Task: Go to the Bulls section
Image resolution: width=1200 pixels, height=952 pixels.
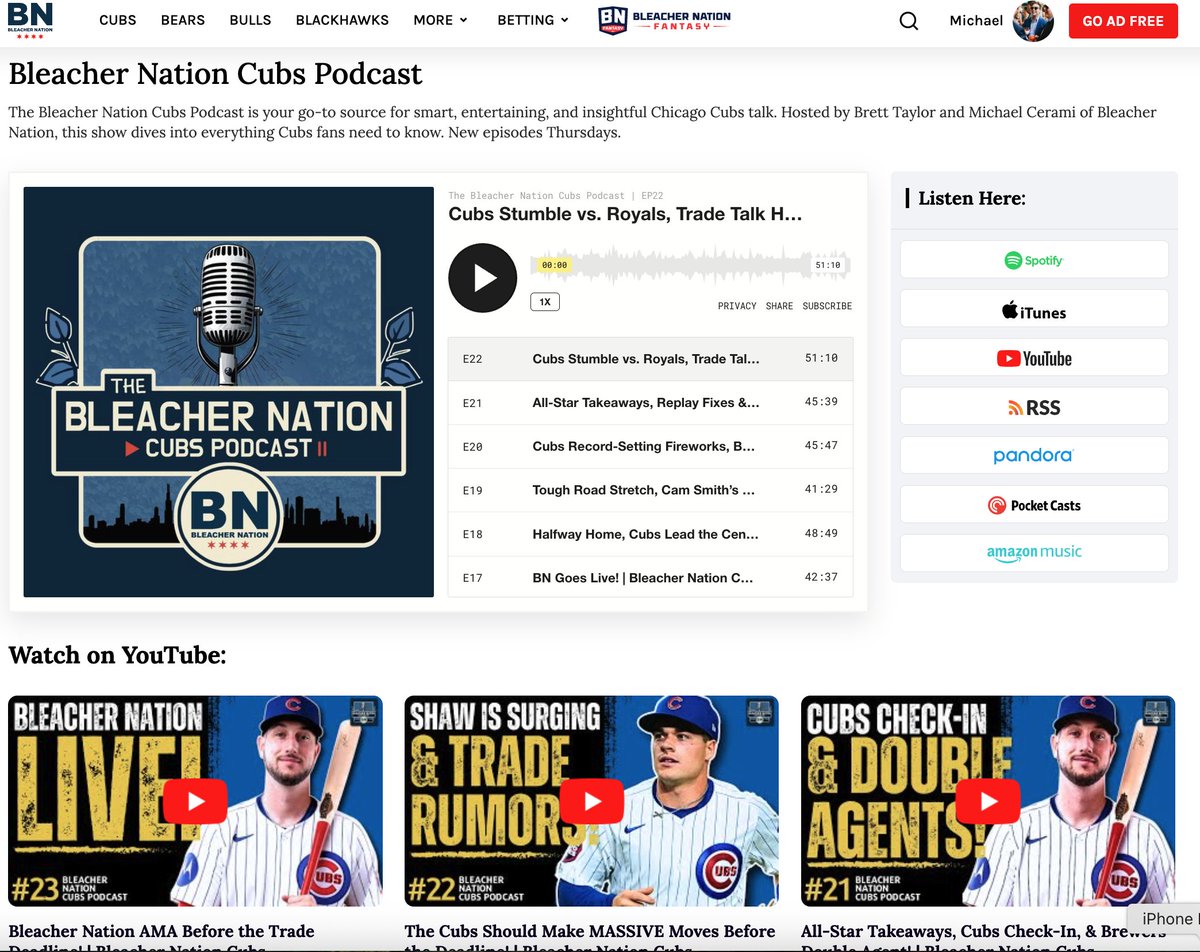Action: tap(250, 20)
